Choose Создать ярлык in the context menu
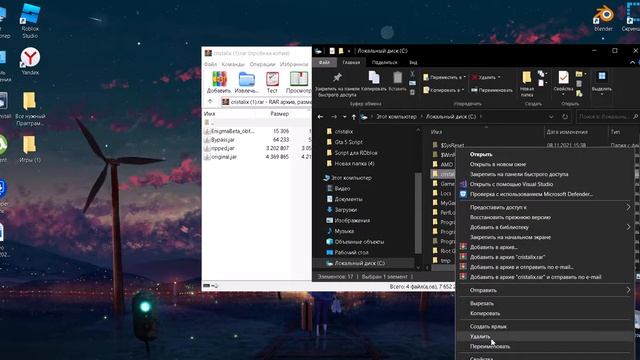Viewport: 640px width, 360px height. [x=544, y=327]
